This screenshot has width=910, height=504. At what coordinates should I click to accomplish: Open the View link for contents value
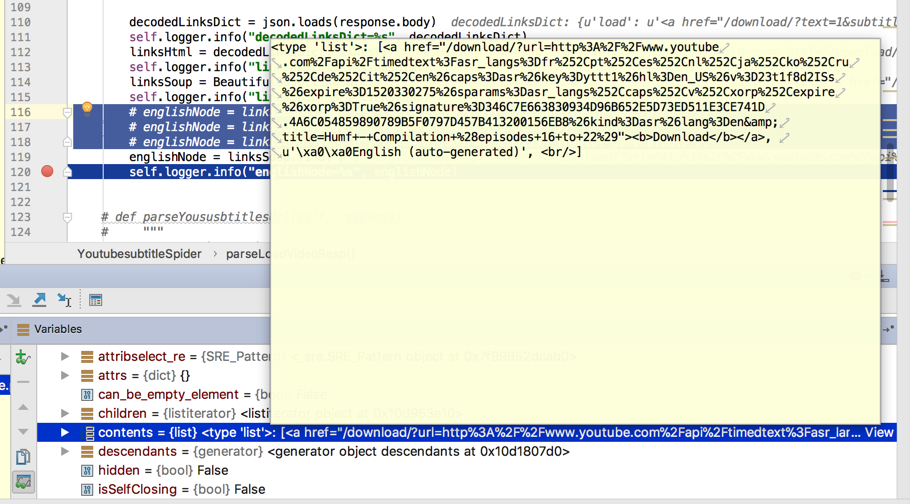coord(879,433)
